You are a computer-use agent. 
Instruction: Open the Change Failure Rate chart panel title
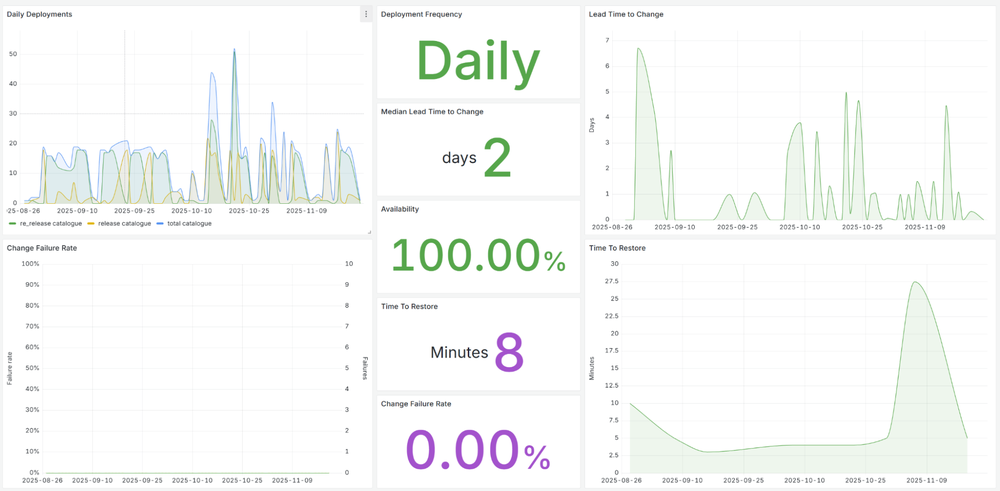42,248
